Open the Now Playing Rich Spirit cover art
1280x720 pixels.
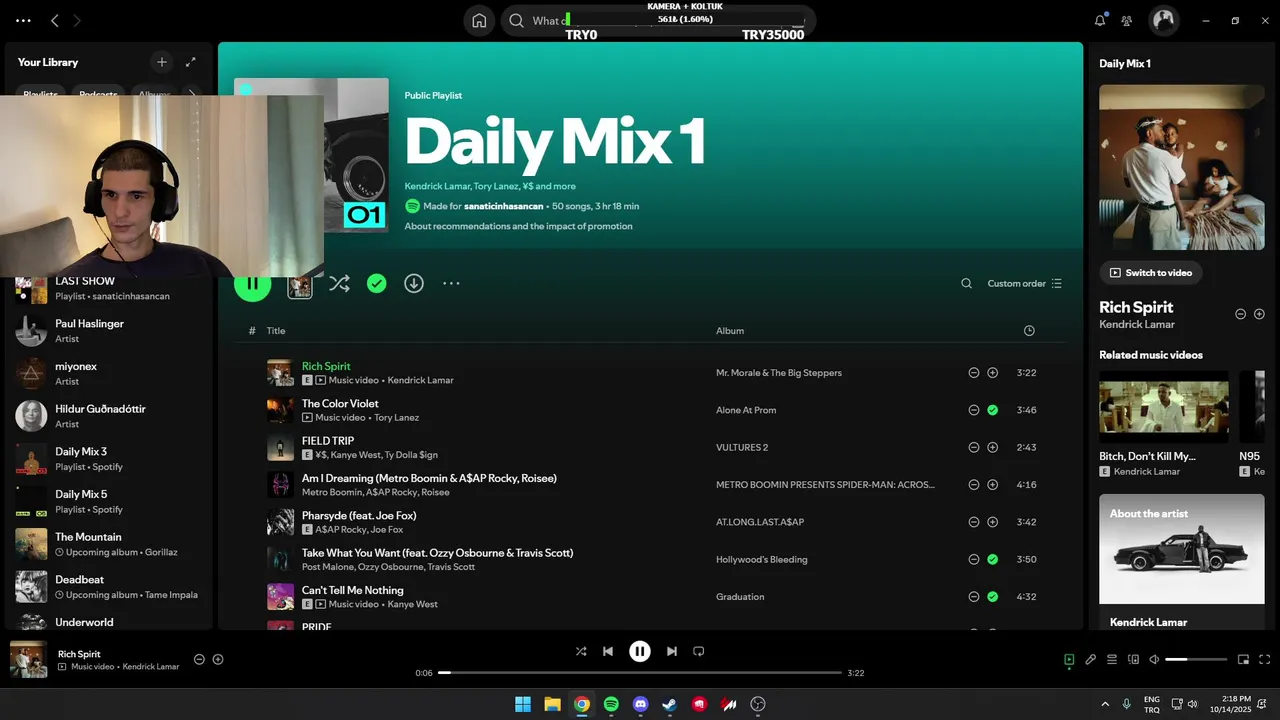click(x=1182, y=167)
